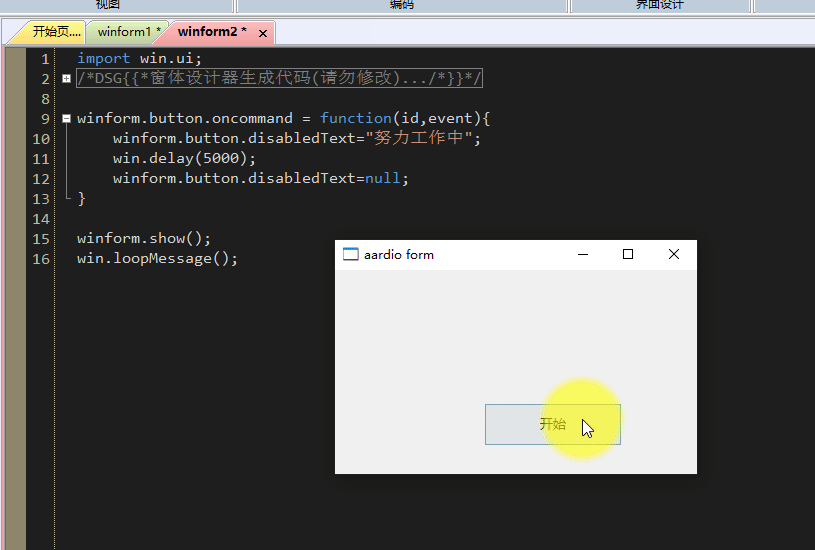Minimize the aardio form window
The height and width of the screenshot is (550, 815).
(x=583, y=254)
